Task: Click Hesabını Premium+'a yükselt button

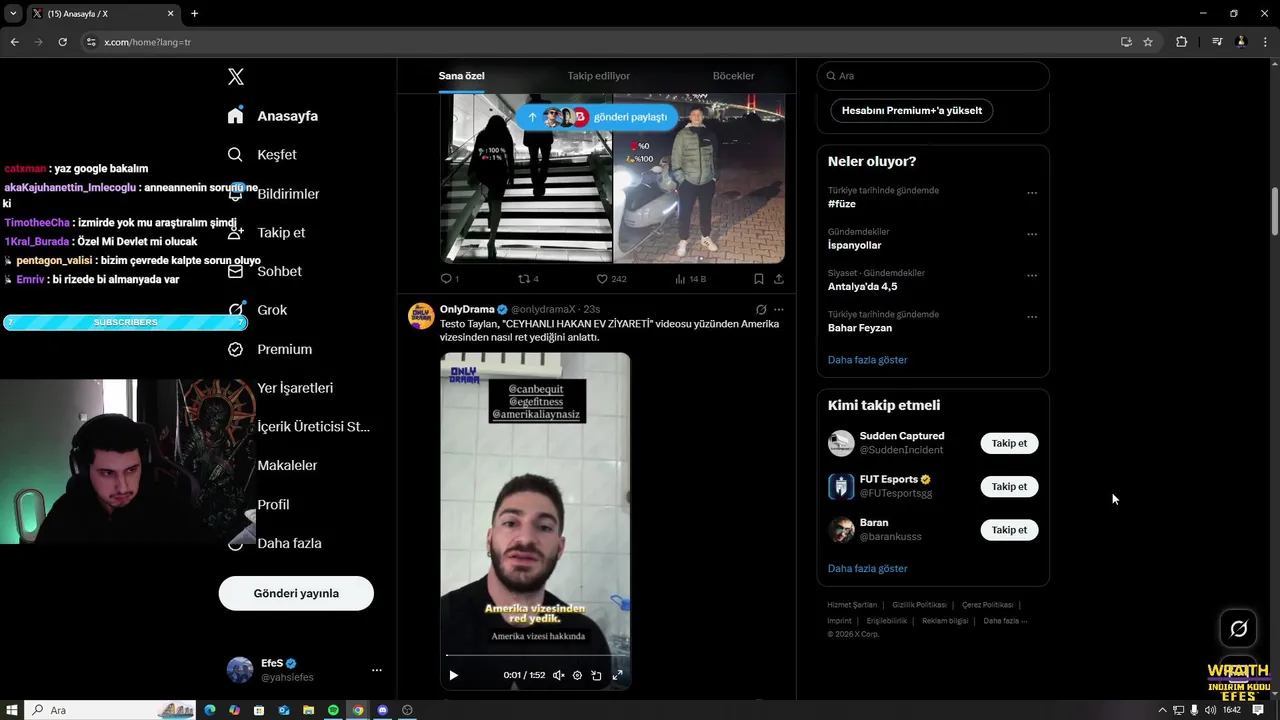Action: tap(912, 111)
